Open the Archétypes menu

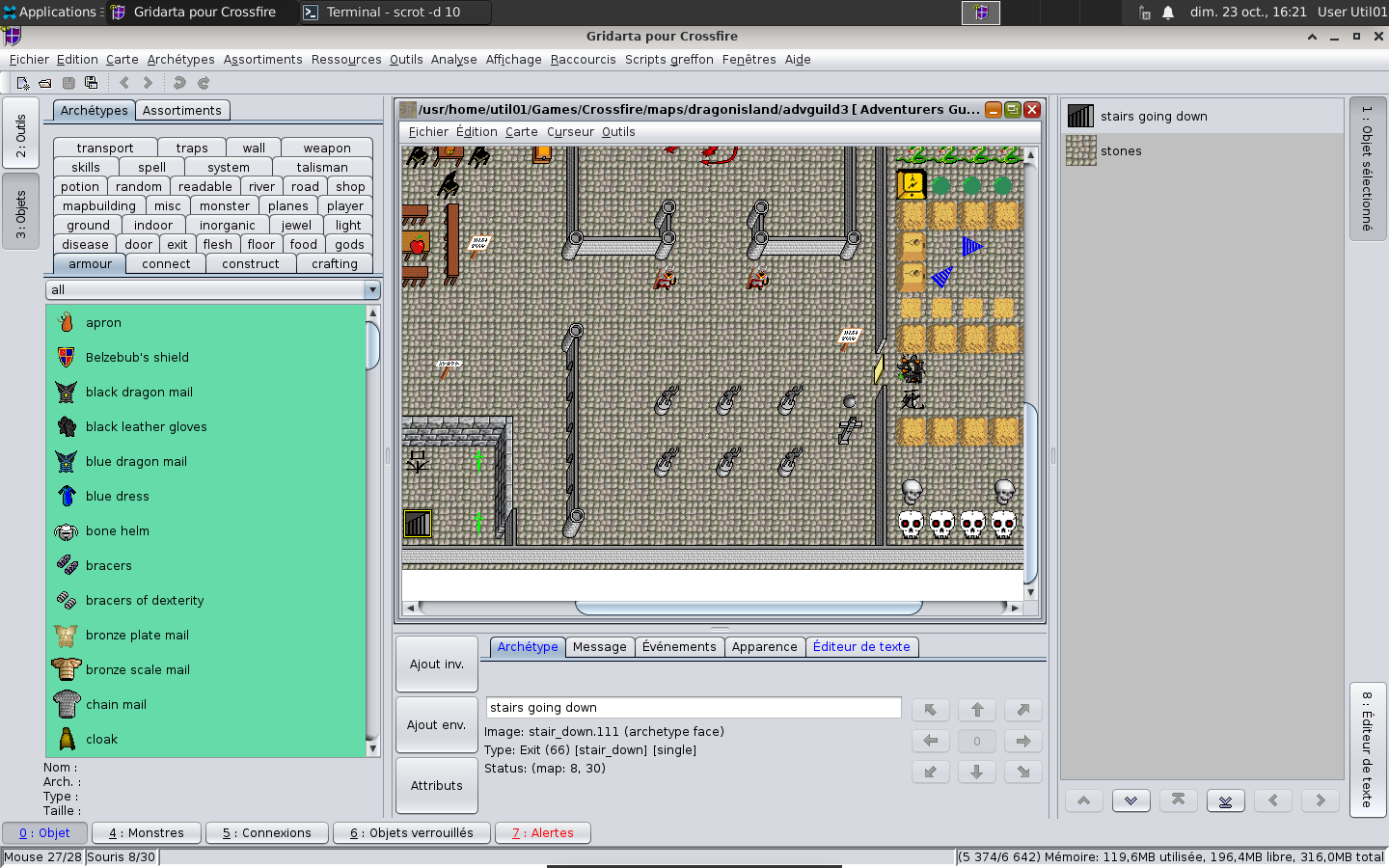pos(181,59)
